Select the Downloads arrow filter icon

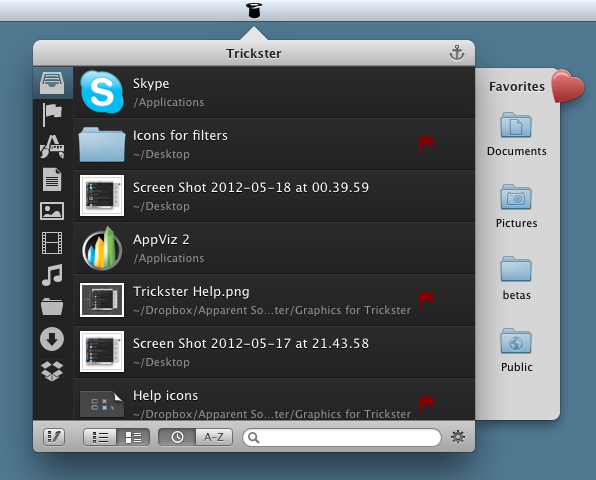click(x=52, y=339)
